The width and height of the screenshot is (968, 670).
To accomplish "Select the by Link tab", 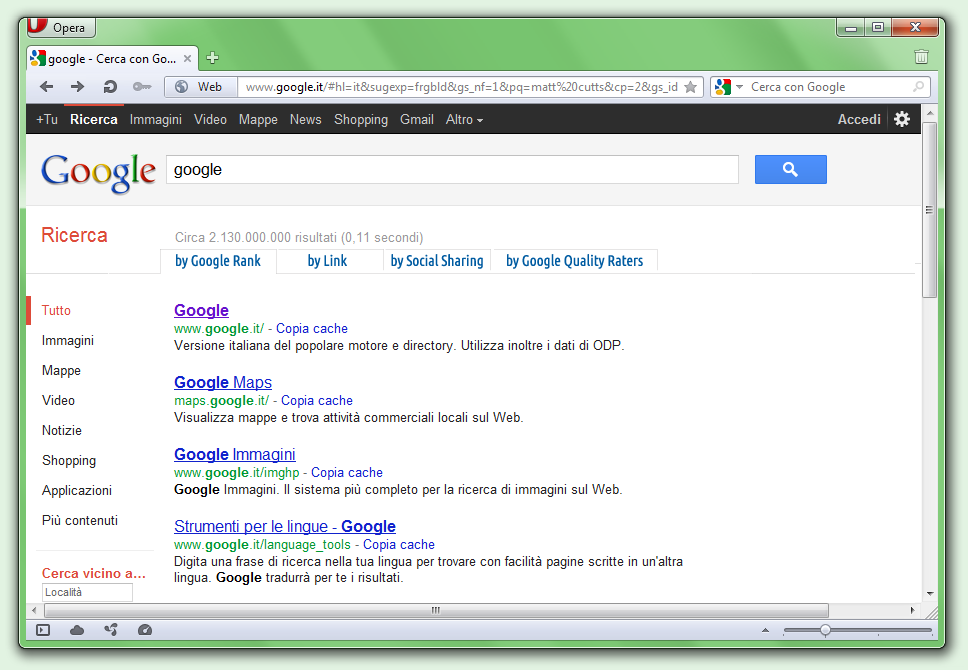I will 327,261.
